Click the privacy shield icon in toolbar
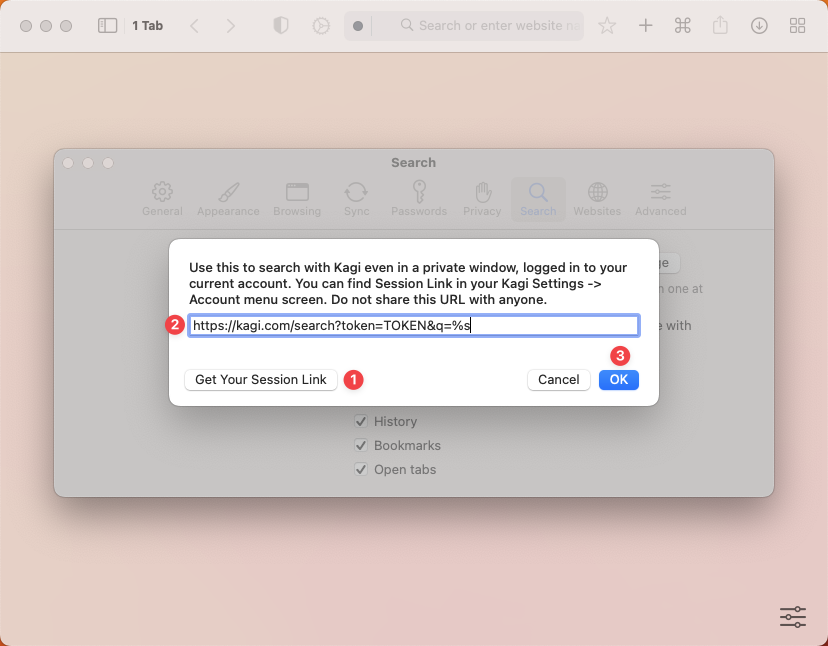 point(281,26)
